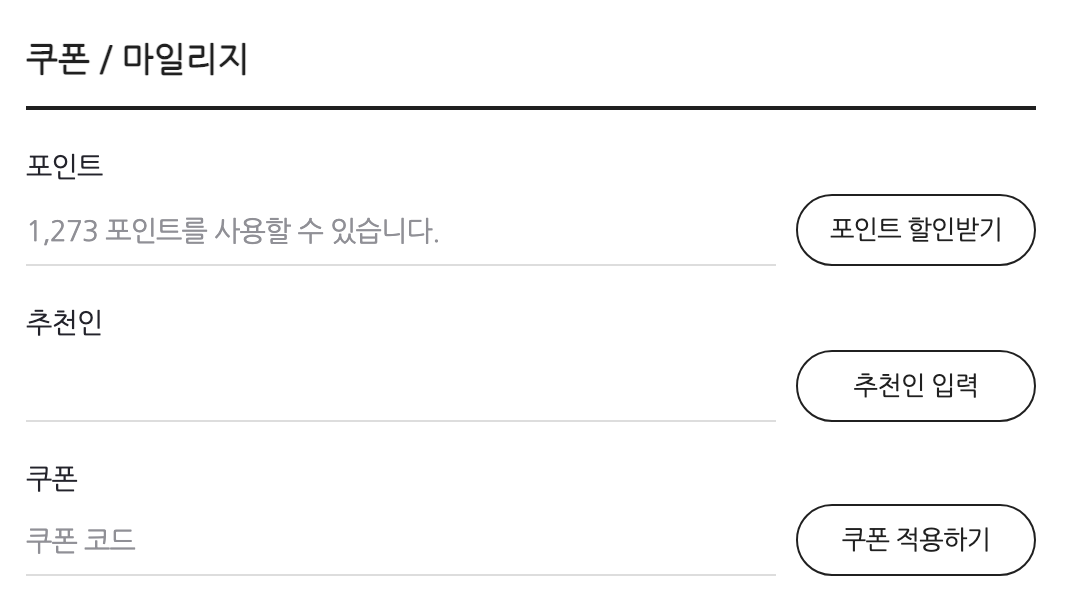This screenshot has height=616, width=1092.
Task: Click the 쿠폰 label above the code field
Action: pos(52,478)
